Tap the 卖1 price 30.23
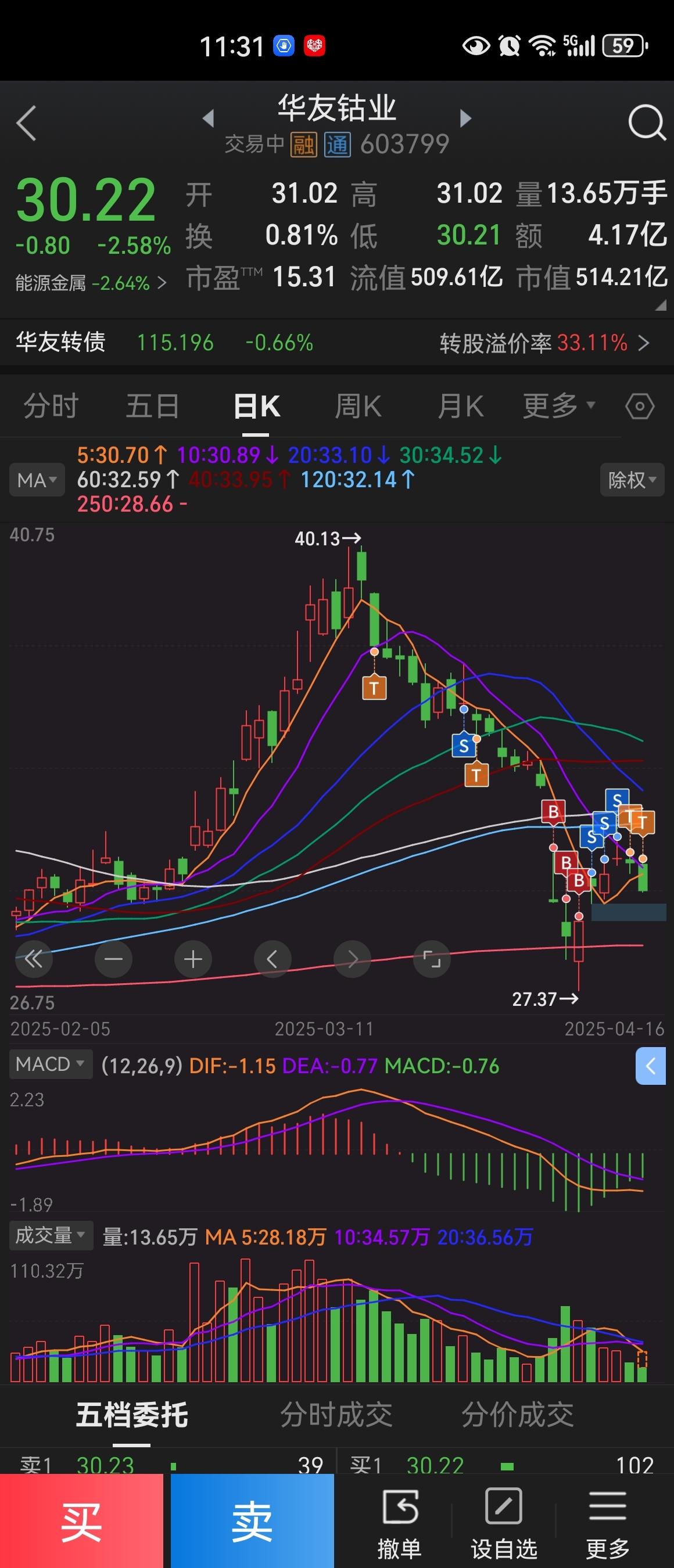This screenshot has height=1568, width=674. click(105, 1465)
